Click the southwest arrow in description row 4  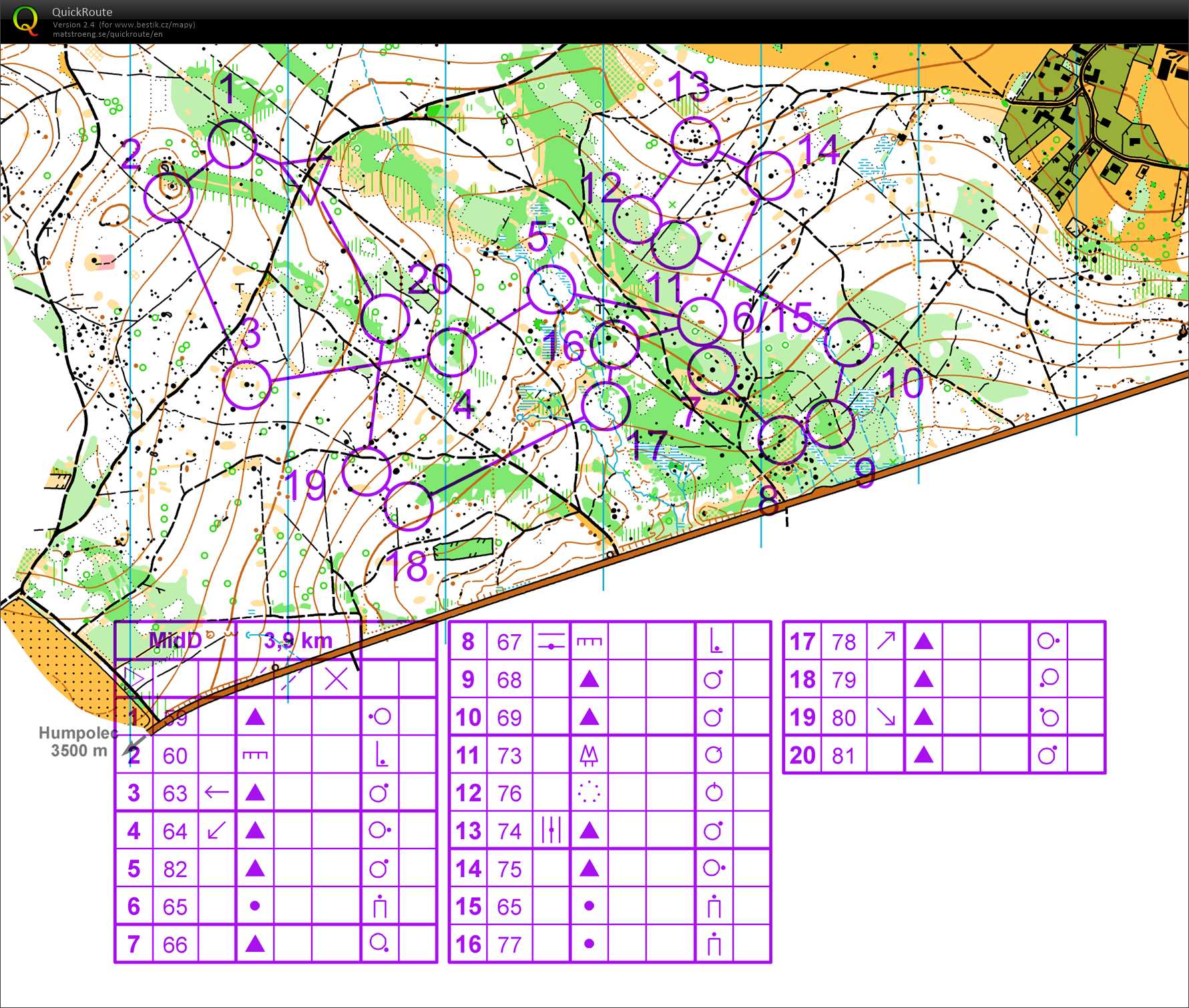click(217, 831)
